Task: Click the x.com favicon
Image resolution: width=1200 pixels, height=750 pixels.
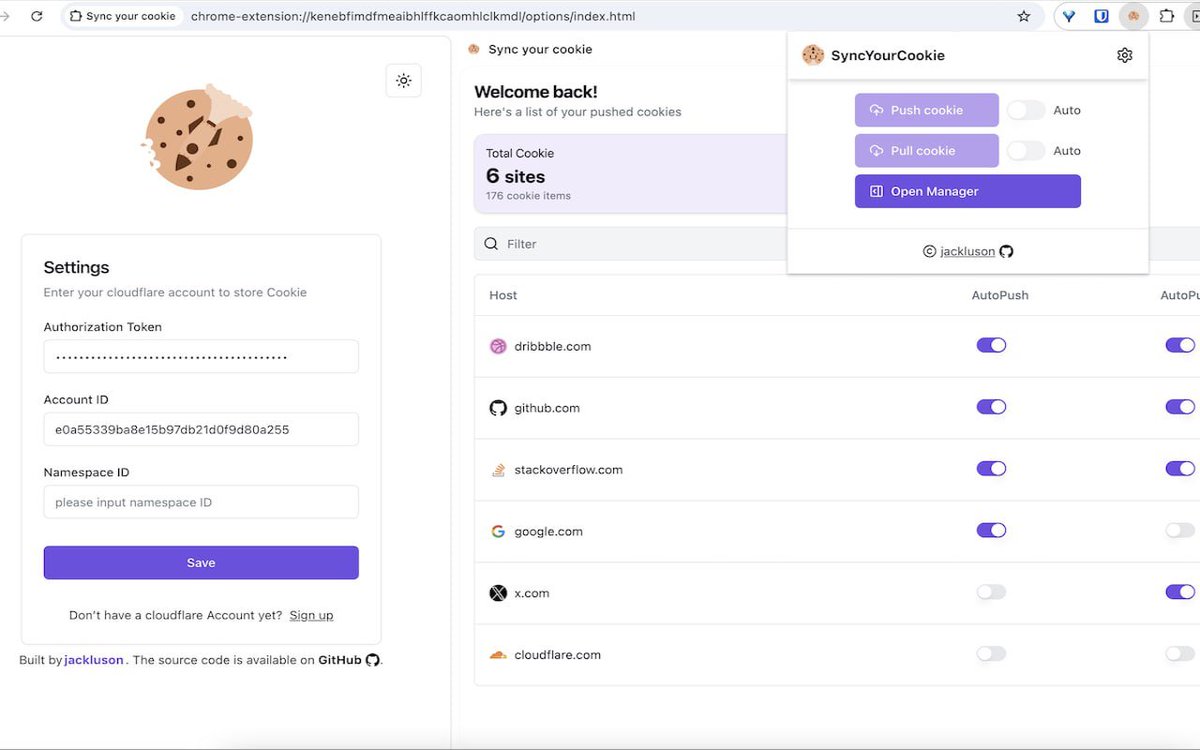Action: click(x=498, y=592)
